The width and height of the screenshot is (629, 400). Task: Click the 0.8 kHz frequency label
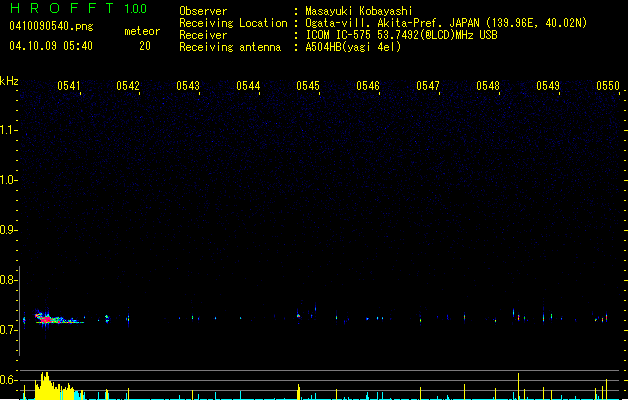pos(8,280)
